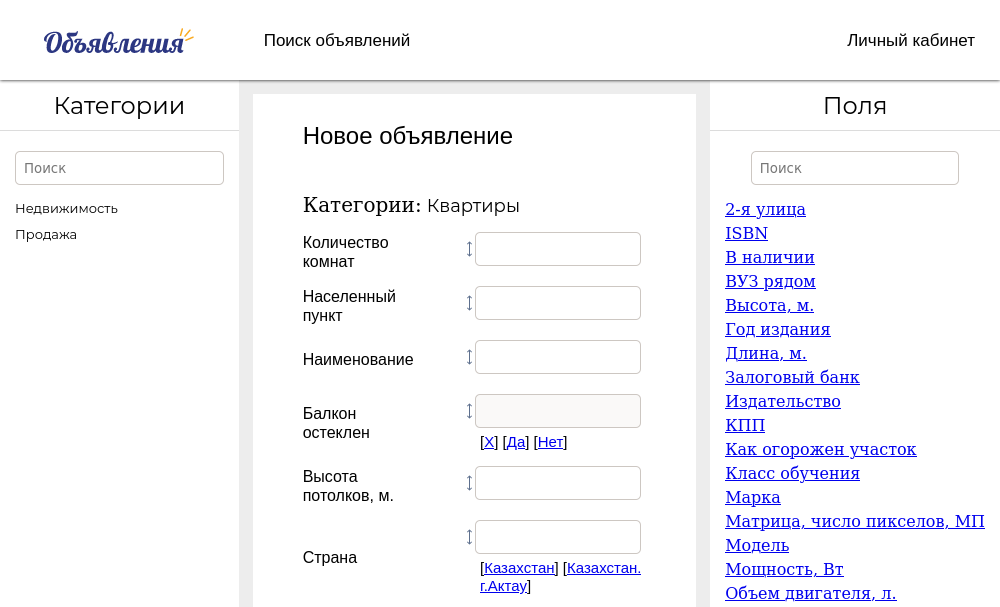Click the Количество комнат input field
The width and height of the screenshot is (1000, 607).
[x=557, y=249]
